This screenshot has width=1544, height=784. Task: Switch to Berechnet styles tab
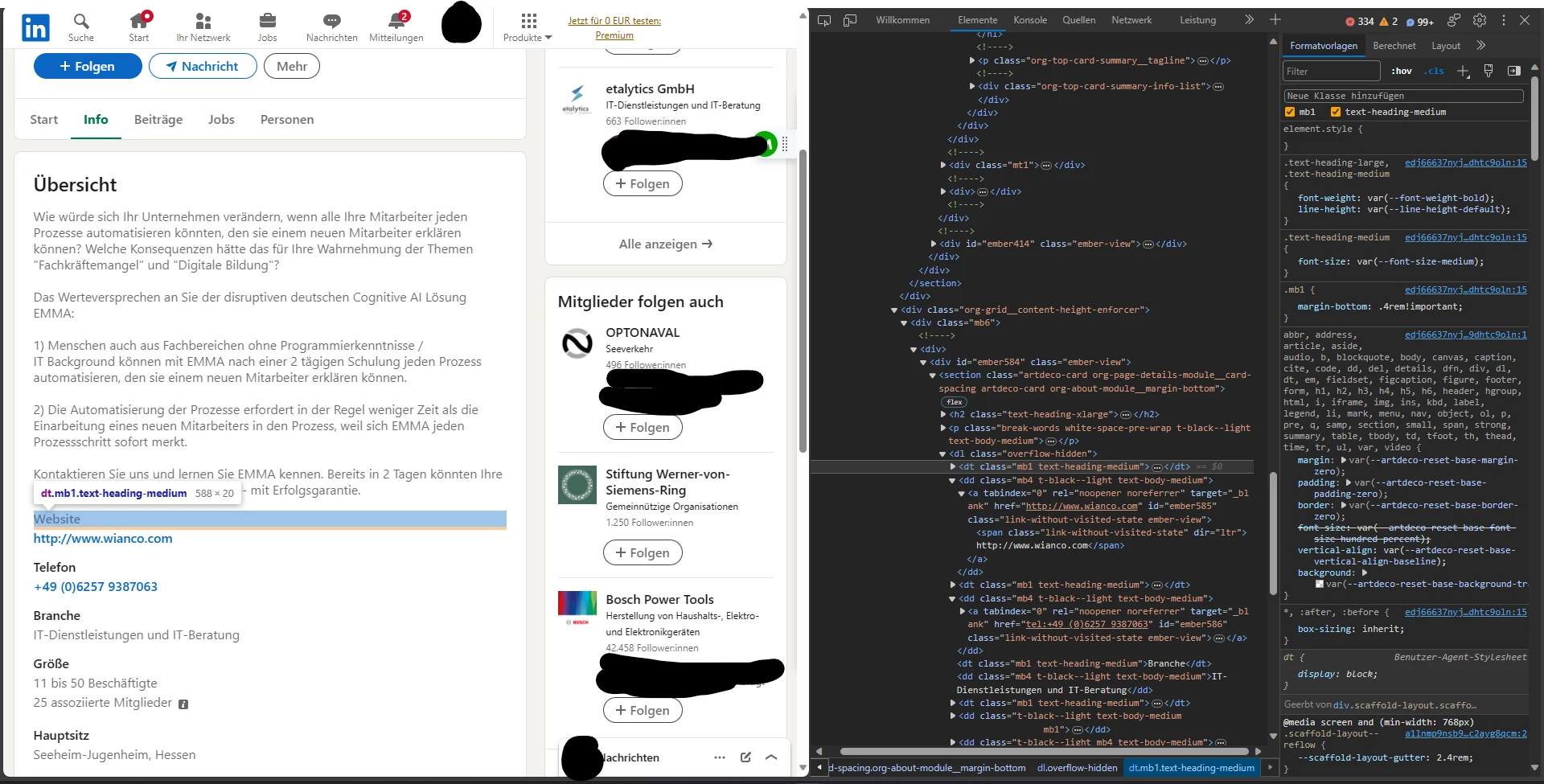(1394, 46)
